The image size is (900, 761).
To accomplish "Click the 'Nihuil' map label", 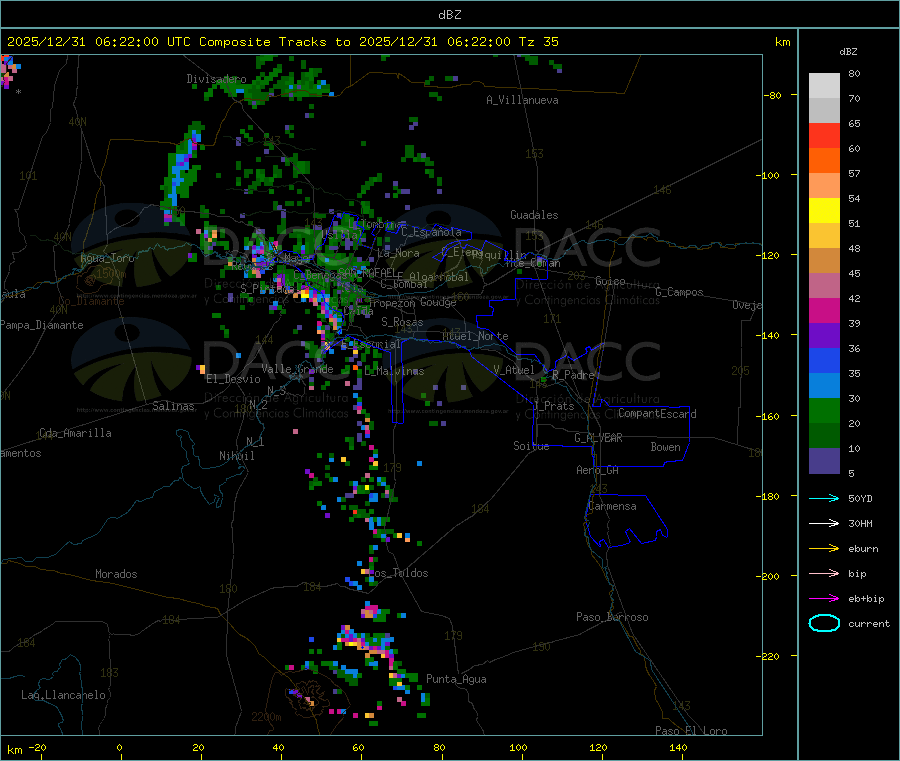I will [236, 456].
